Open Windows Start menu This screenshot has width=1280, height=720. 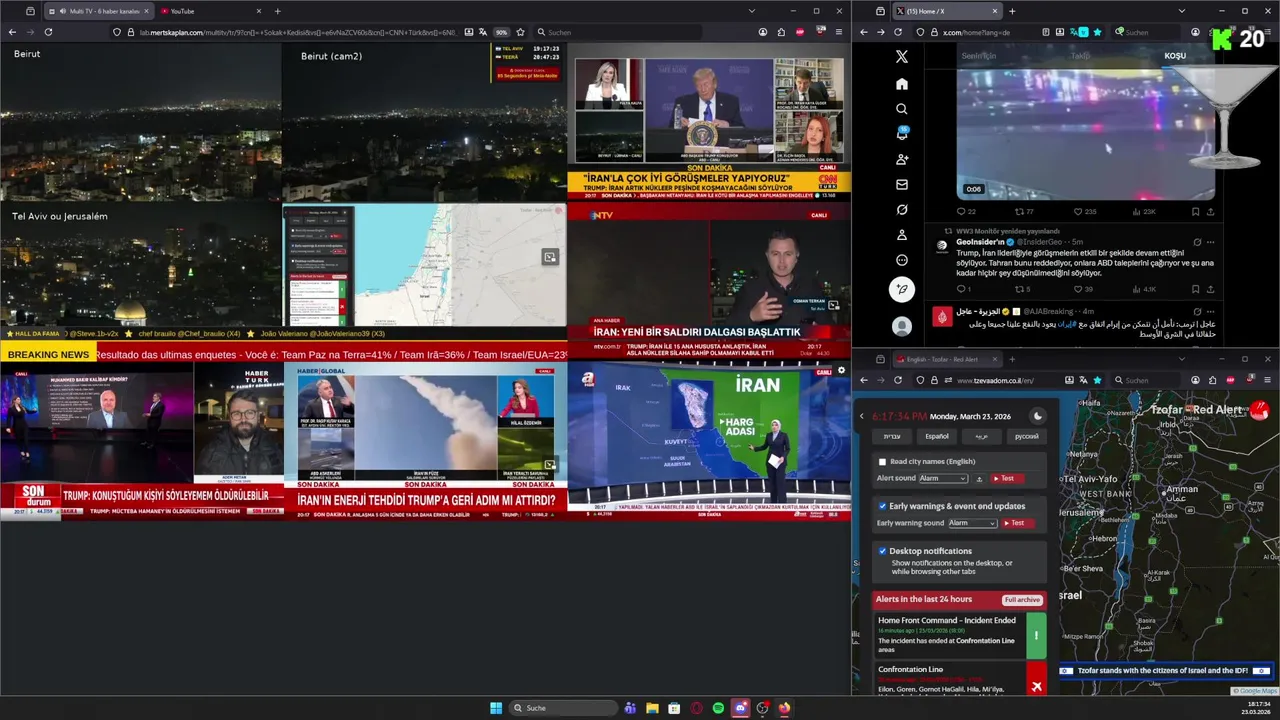coord(496,708)
